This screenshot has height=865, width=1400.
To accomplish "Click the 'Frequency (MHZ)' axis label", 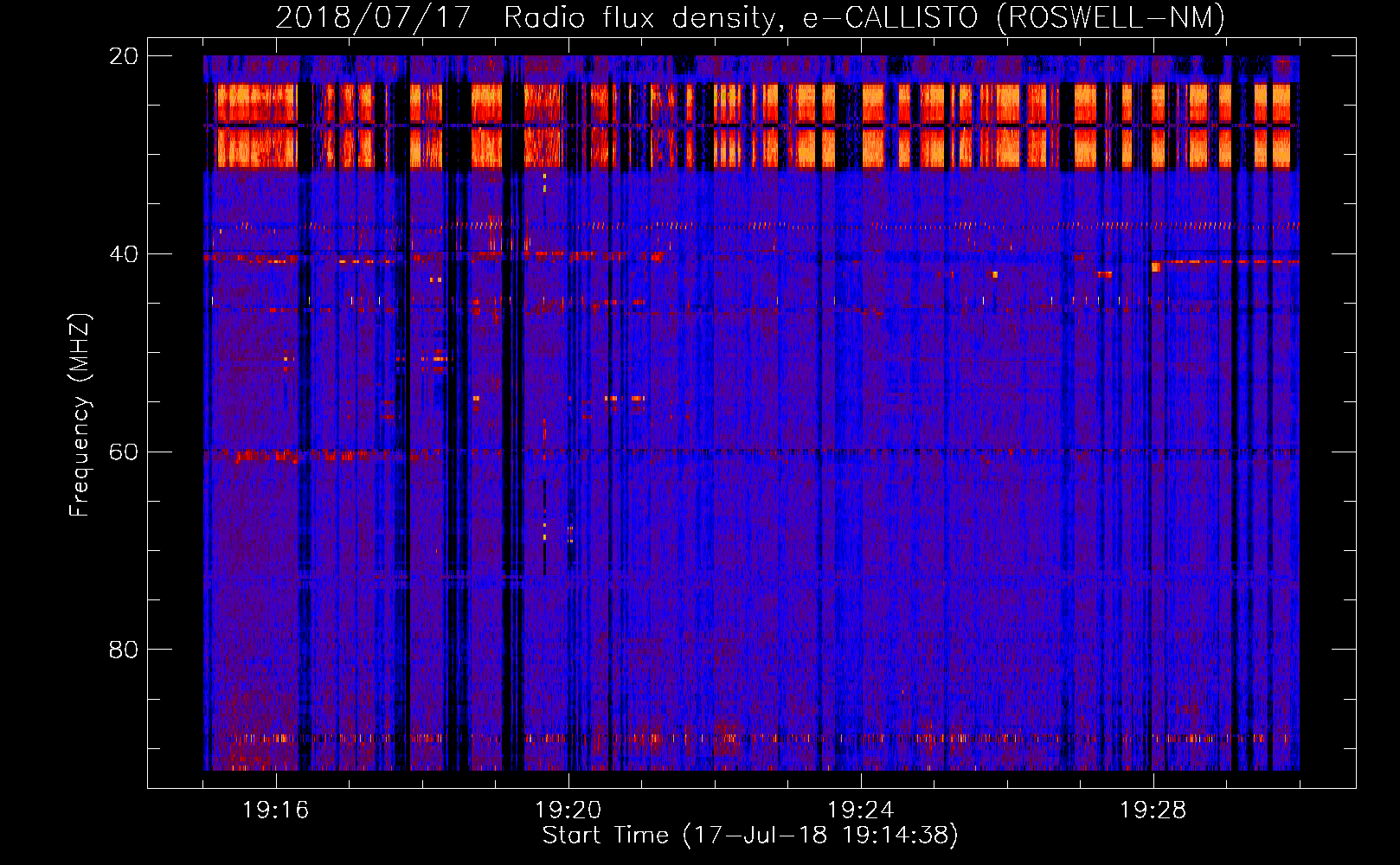I will 80,414.
